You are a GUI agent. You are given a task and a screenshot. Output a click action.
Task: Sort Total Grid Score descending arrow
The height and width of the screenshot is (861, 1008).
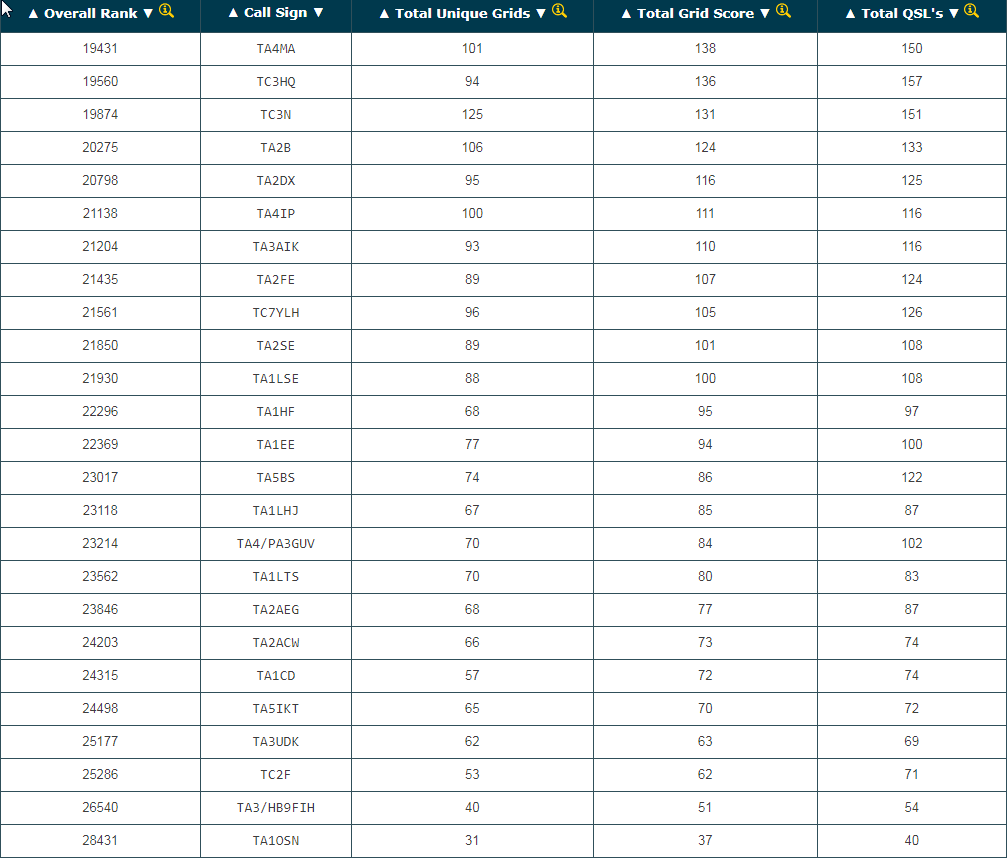coord(764,14)
